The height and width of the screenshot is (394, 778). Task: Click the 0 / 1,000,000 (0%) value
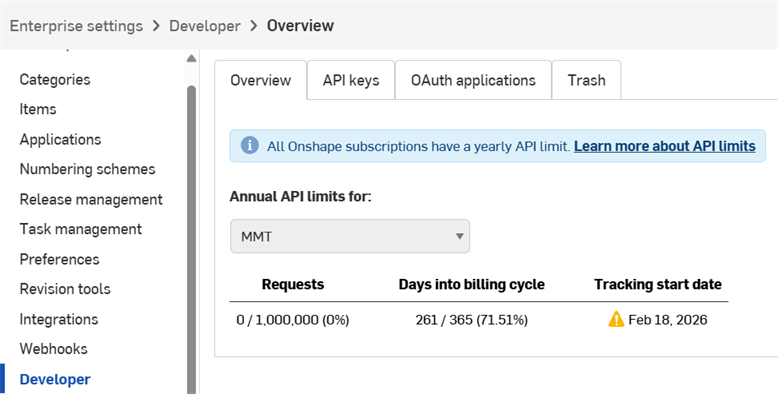[x=293, y=320]
